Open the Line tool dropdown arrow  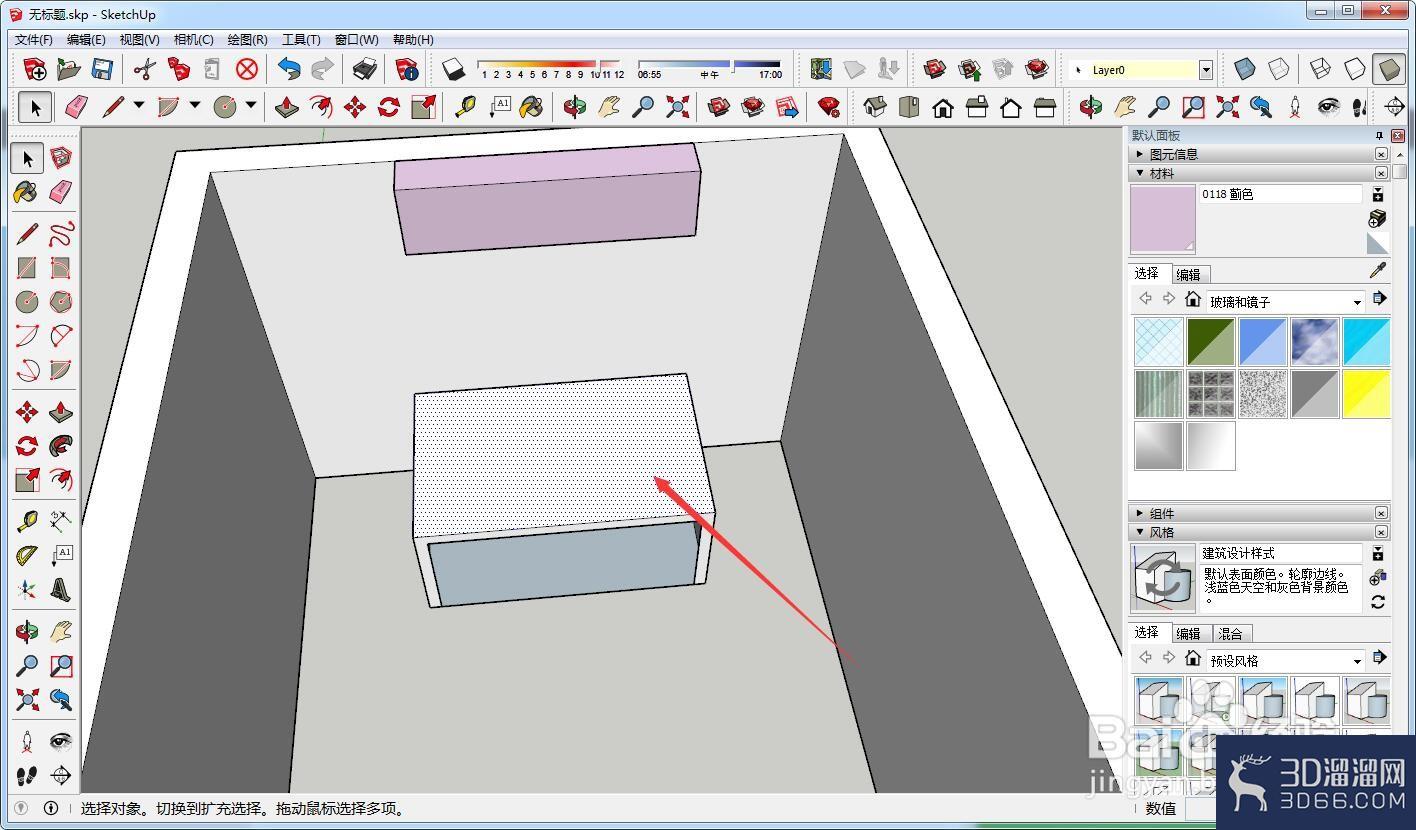tap(138, 106)
